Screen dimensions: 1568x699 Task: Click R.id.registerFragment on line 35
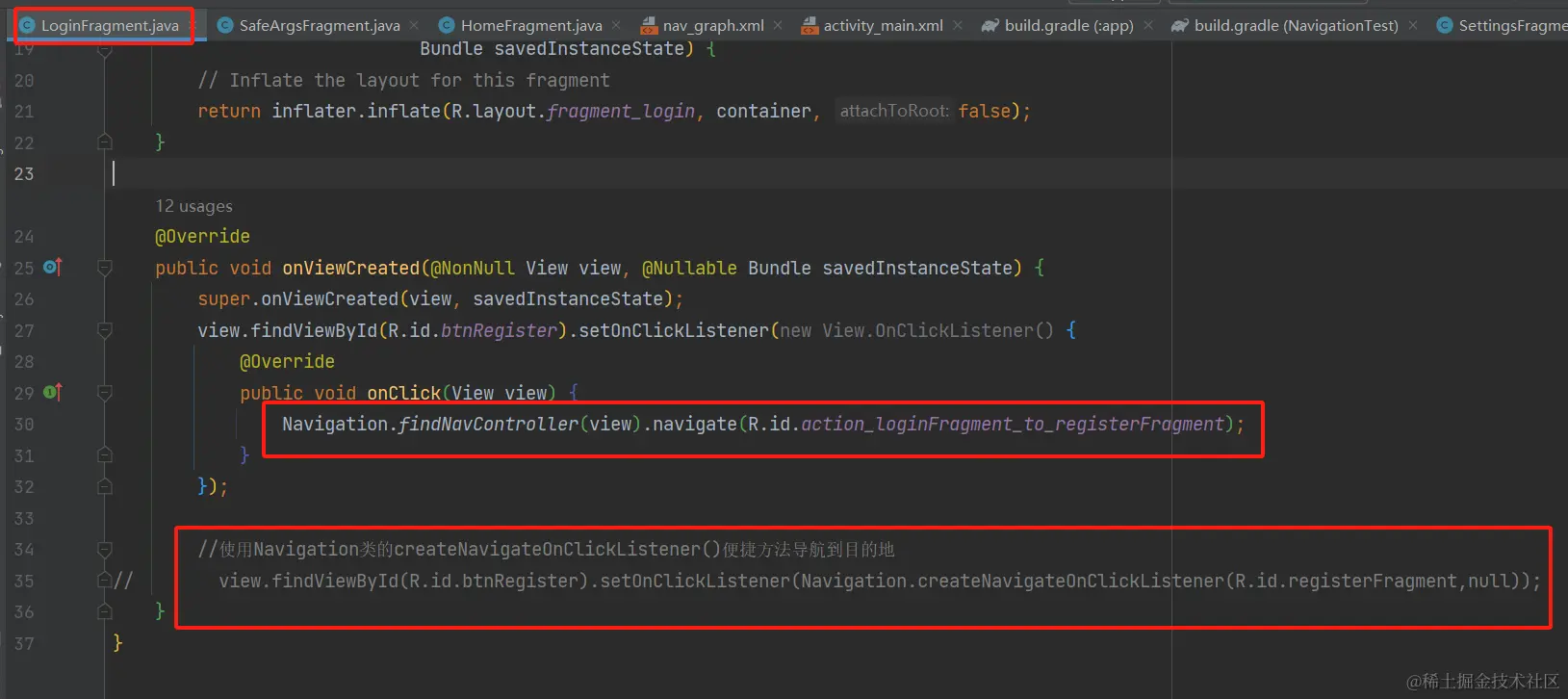click(1346, 582)
